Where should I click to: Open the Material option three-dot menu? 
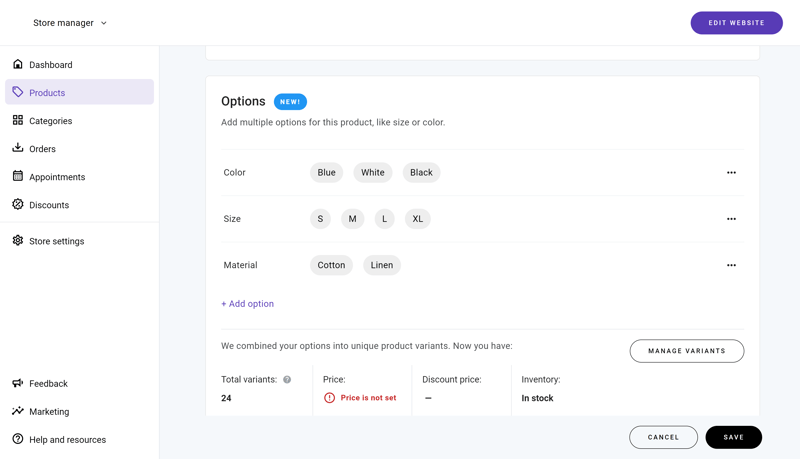click(x=731, y=265)
